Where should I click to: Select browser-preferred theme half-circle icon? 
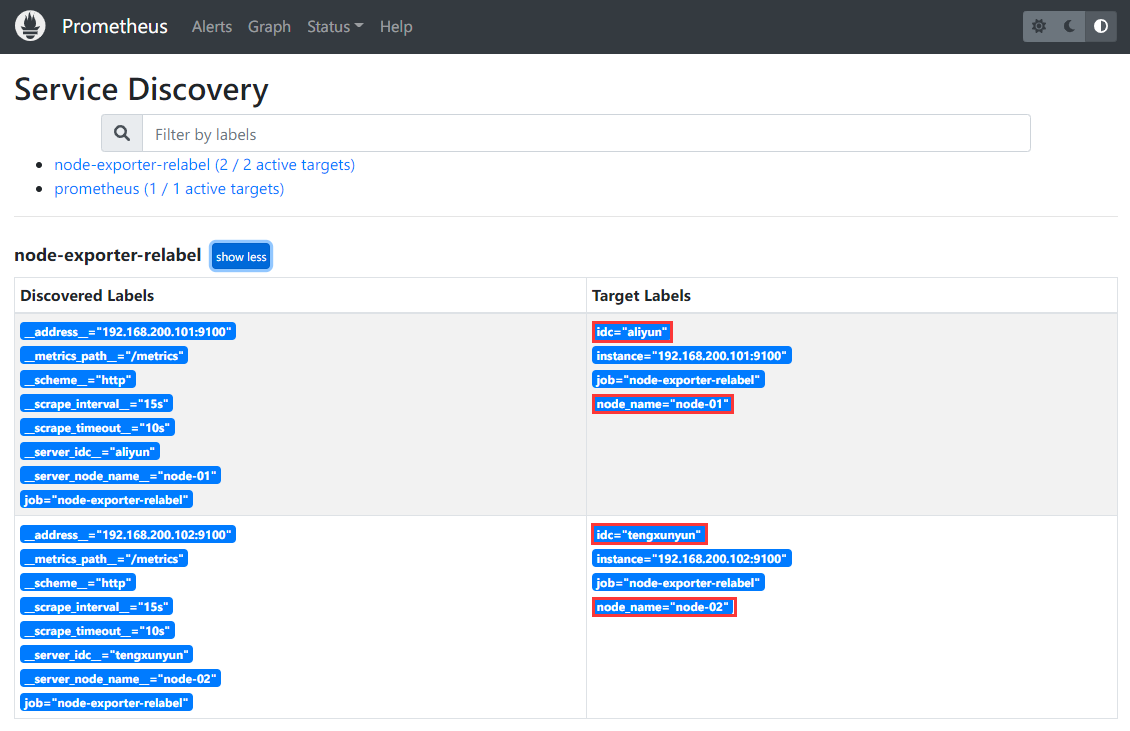pyautogui.click(x=1100, y=26)
